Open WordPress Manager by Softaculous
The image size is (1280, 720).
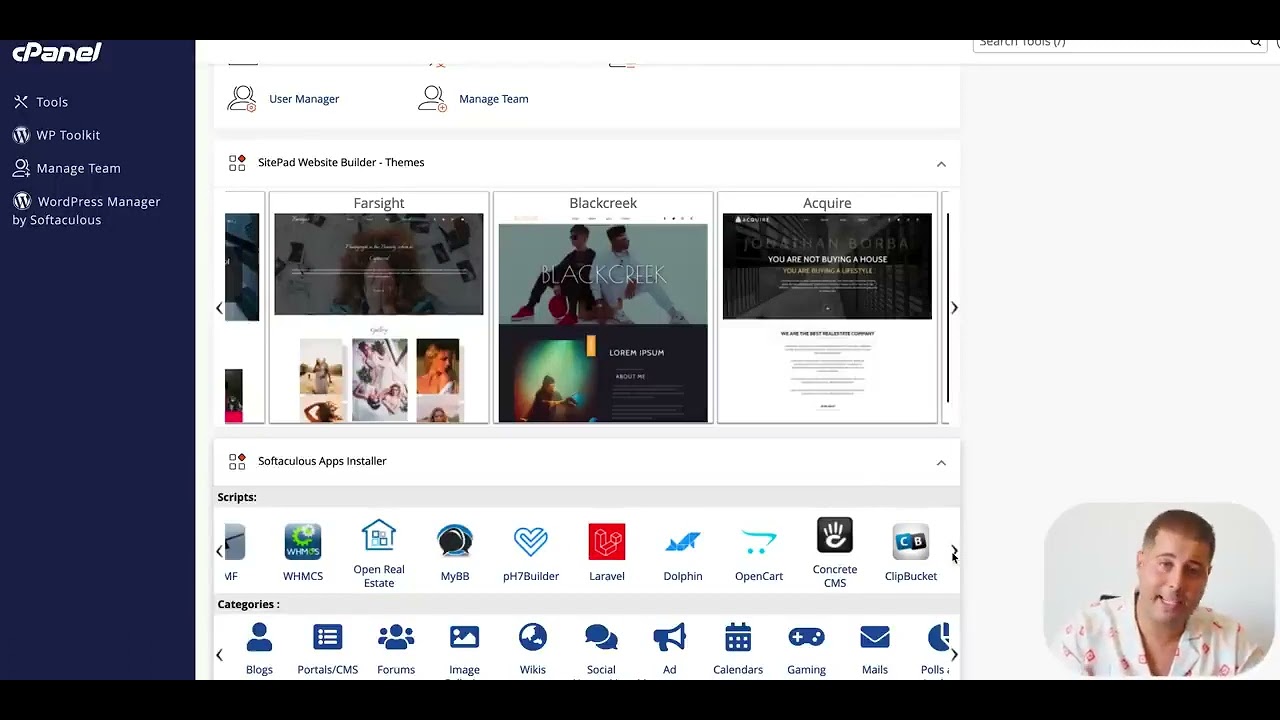86,210
